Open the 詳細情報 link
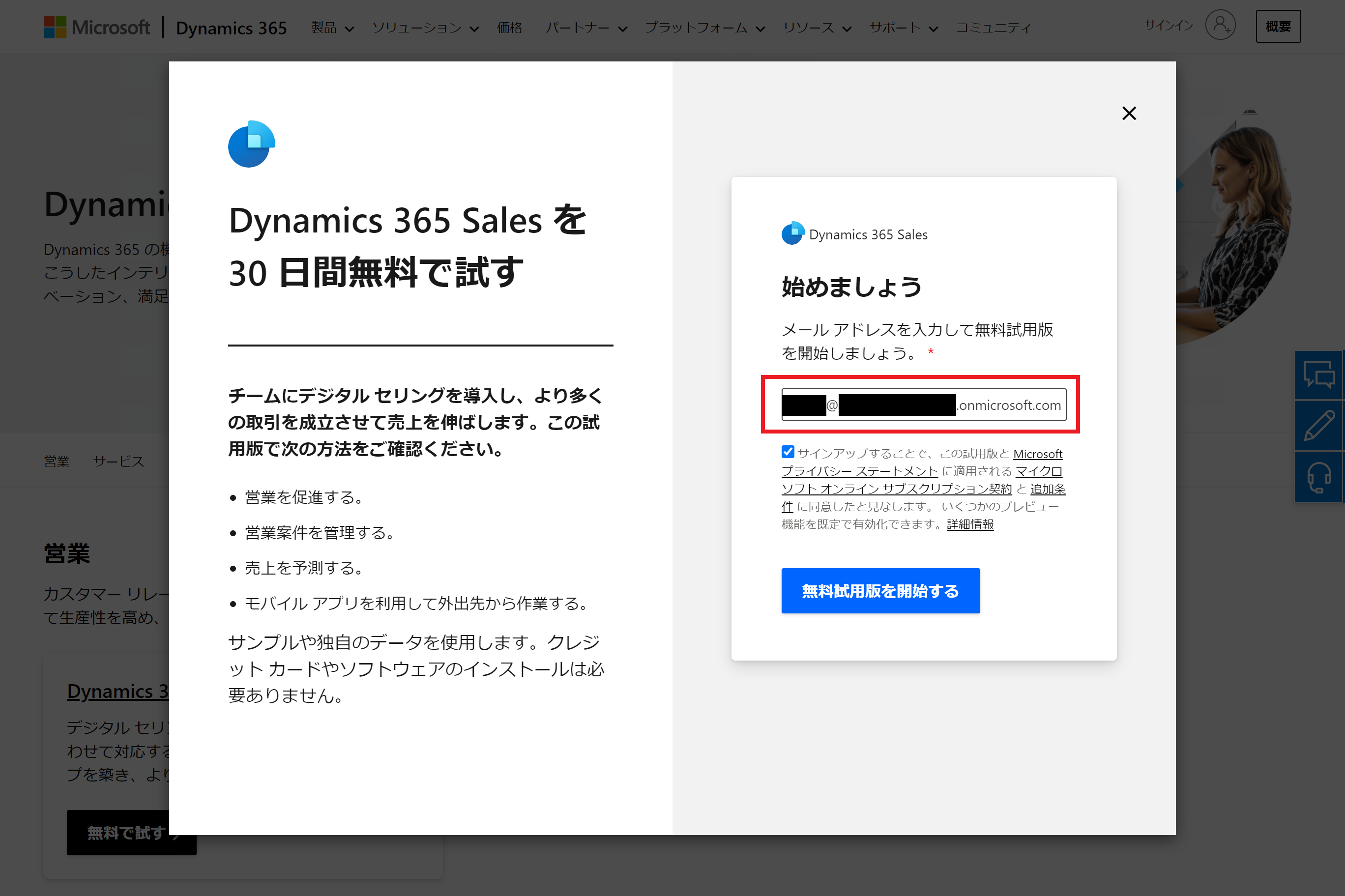1345x896 pixels. coord(970,524)
